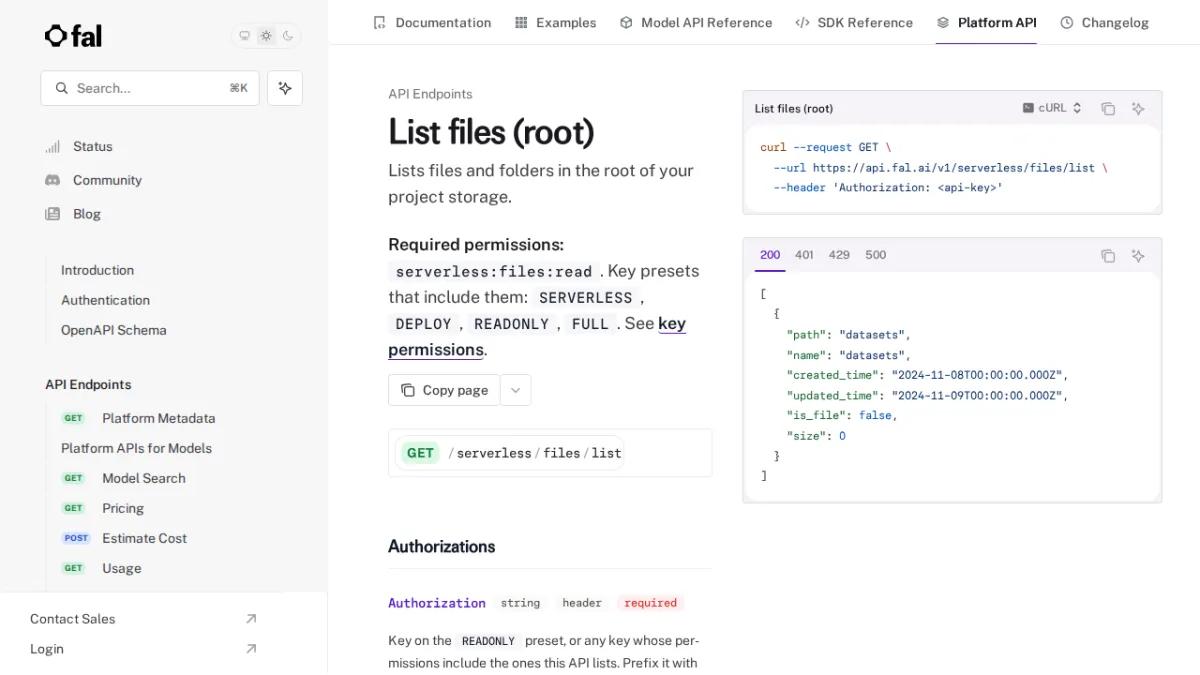Open Status link in sidebar
The image size is (1200, 675).
click(93, 146)
